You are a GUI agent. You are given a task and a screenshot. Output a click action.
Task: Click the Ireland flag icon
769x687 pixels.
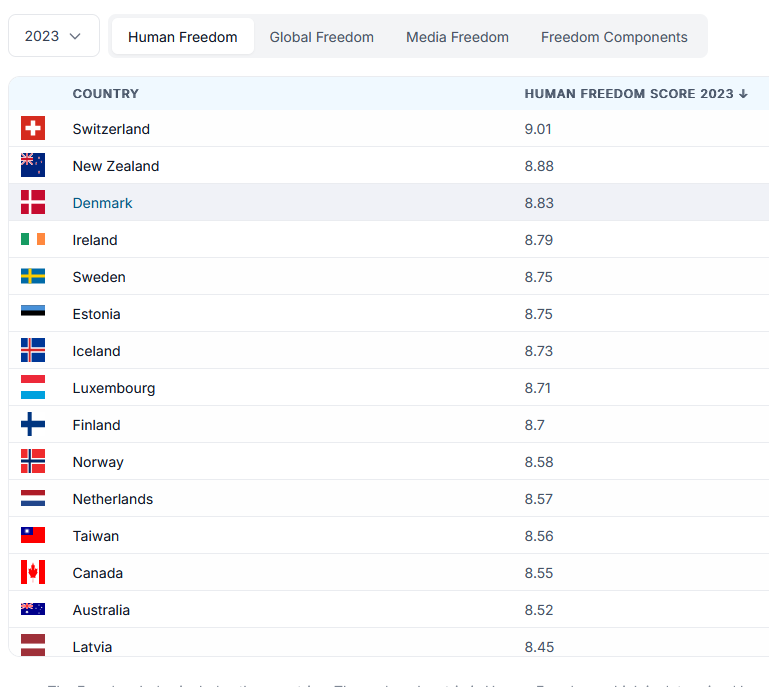pyautogui.click(x=33, y=240)
